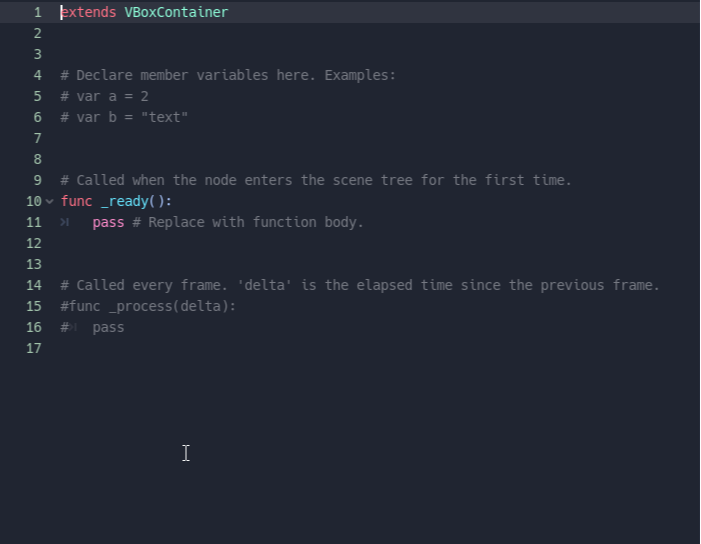
Task: Click the tab indent marker on line 16
Action: click(74, 327)
